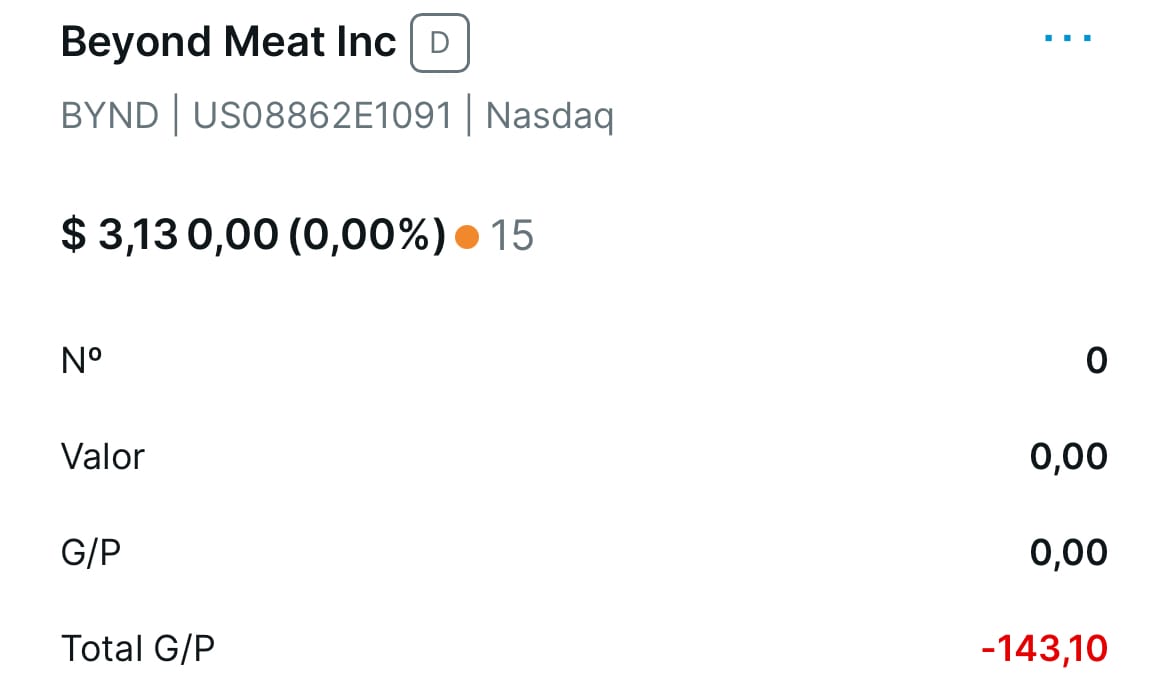The height and width of the screenshot is (685, 1170).
Task: Click the absolute price change 0,00
Action: [232, 236]
